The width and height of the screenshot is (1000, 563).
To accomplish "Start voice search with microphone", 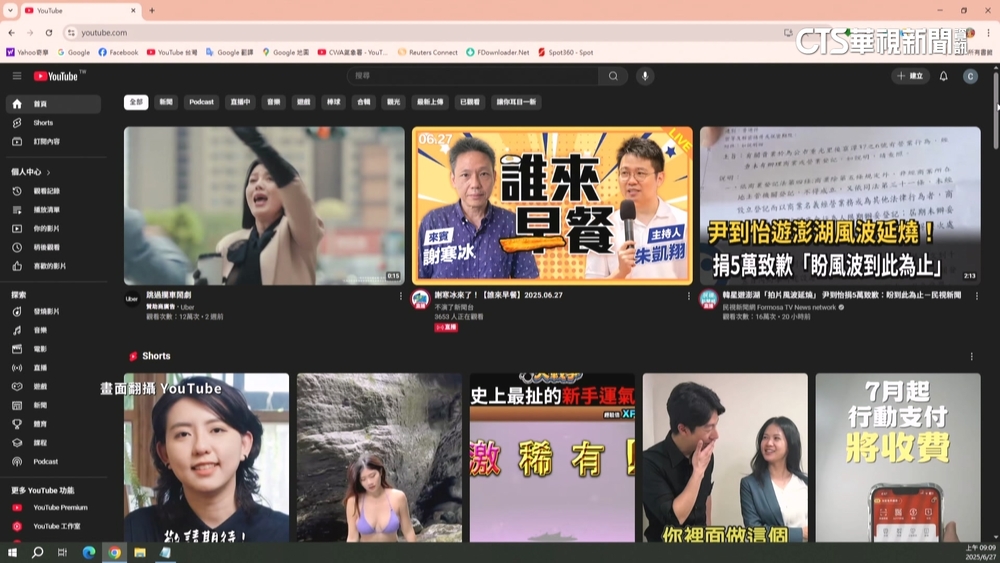I will 645,76.
